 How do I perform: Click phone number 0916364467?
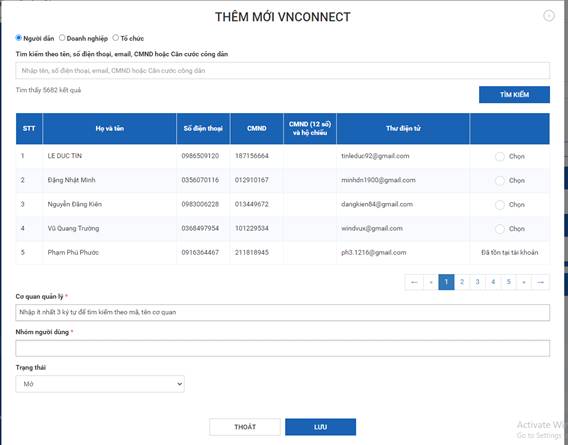pyautogui.click(x=200, y=253)
